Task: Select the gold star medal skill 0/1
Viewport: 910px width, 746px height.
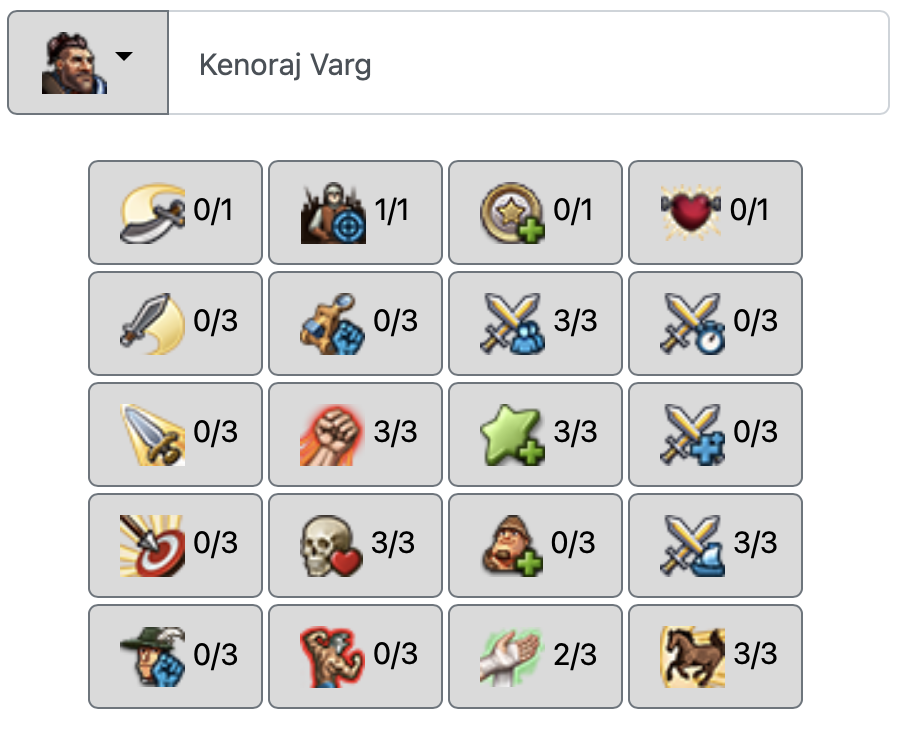Action: tap(535, 211)
